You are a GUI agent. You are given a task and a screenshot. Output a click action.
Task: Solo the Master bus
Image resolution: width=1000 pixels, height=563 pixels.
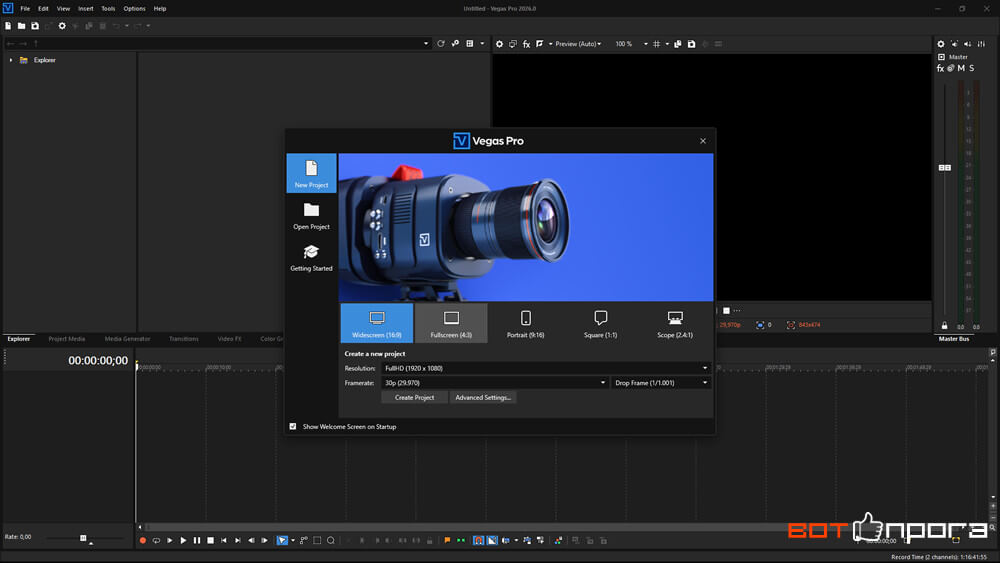coord(972,68)
